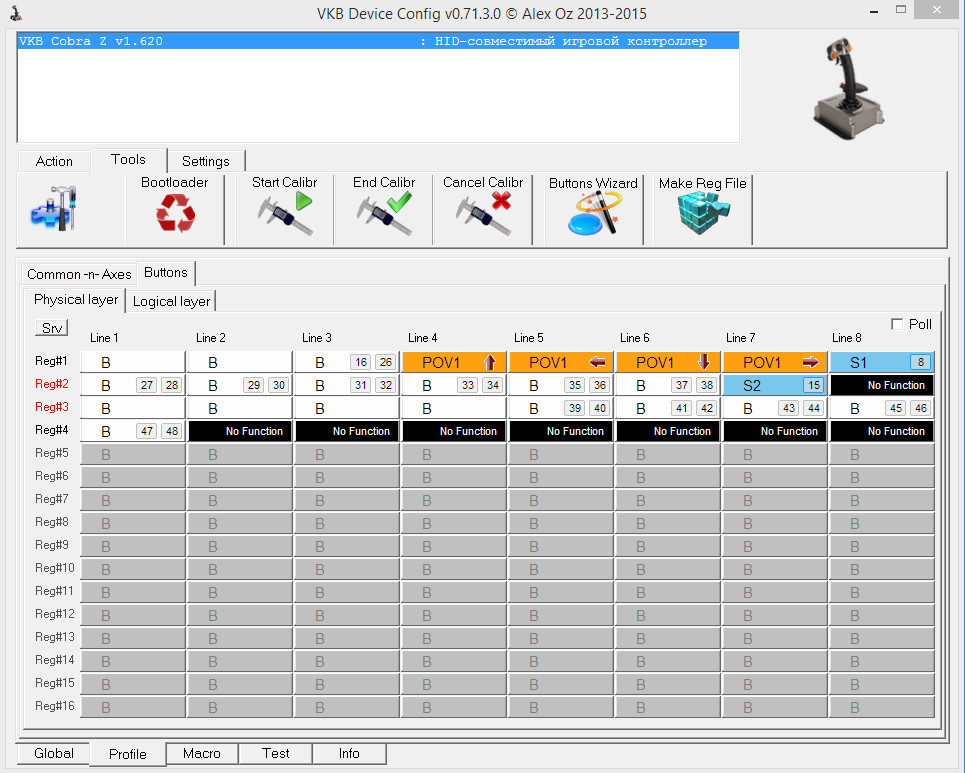Click the Reg#1 Line 1 B cell
Screen dimensions: 965x773
click(x=133, y=362)
